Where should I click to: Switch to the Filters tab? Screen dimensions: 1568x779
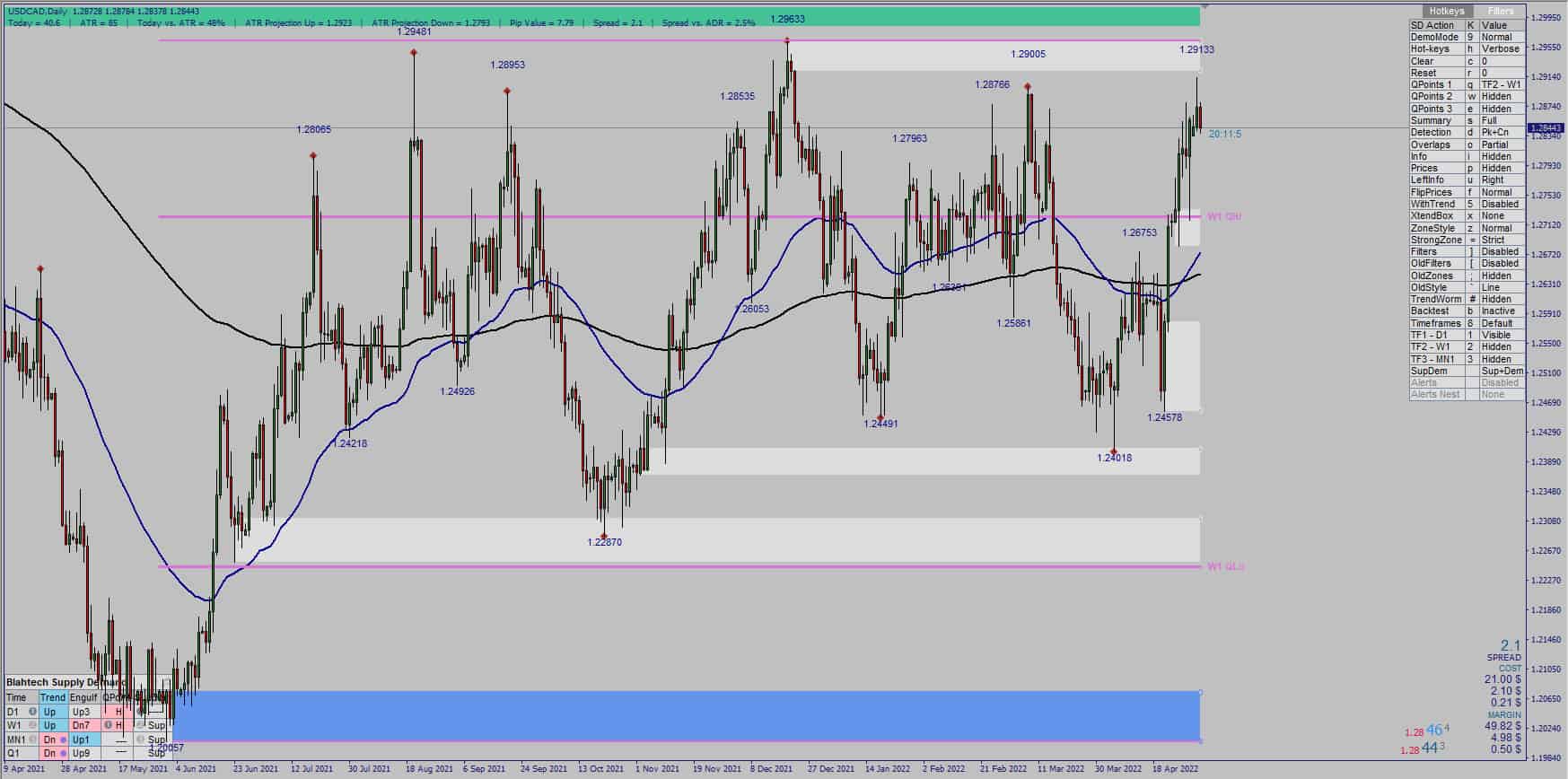[x=1499, y=11]
